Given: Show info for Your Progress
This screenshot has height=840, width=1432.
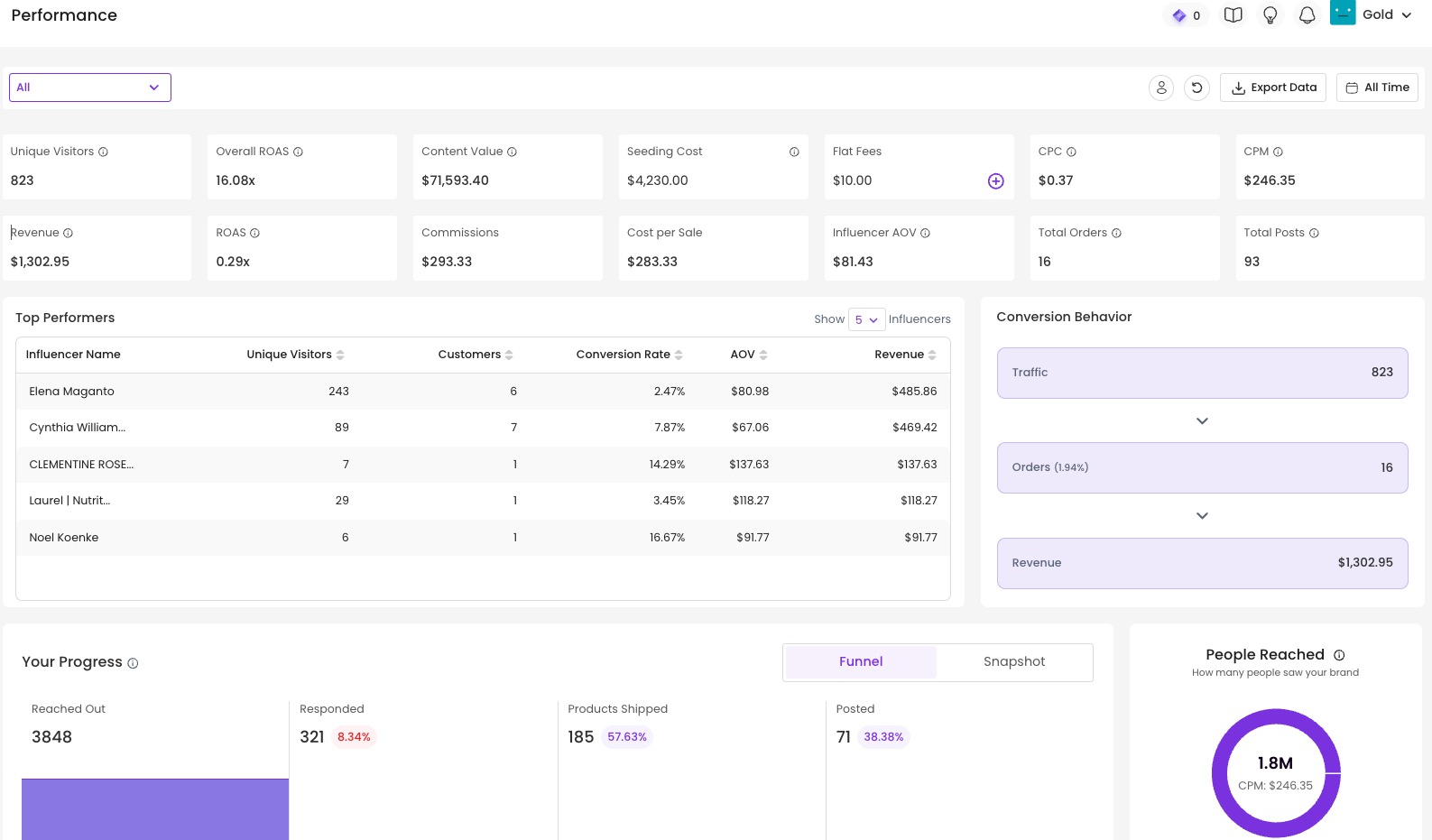Looking at the screenshot, I should (133, 663).
